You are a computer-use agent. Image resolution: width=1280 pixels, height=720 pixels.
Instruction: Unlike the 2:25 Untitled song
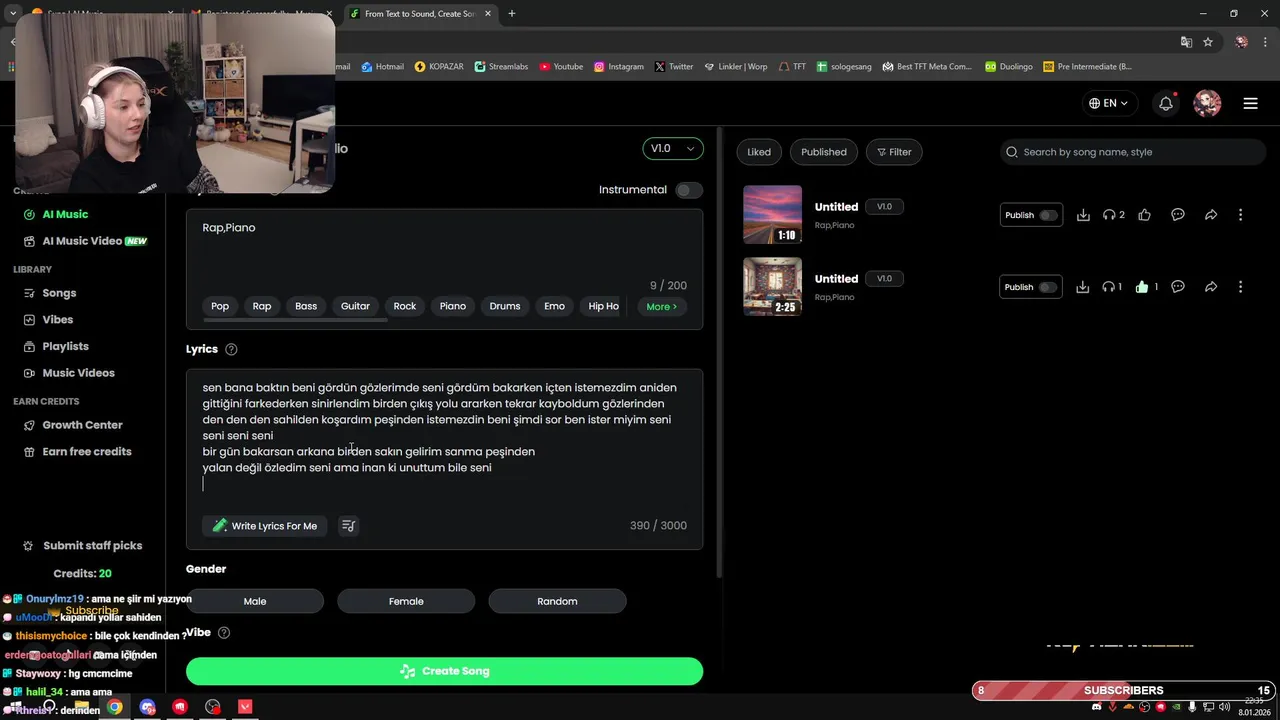(1142, 287)
